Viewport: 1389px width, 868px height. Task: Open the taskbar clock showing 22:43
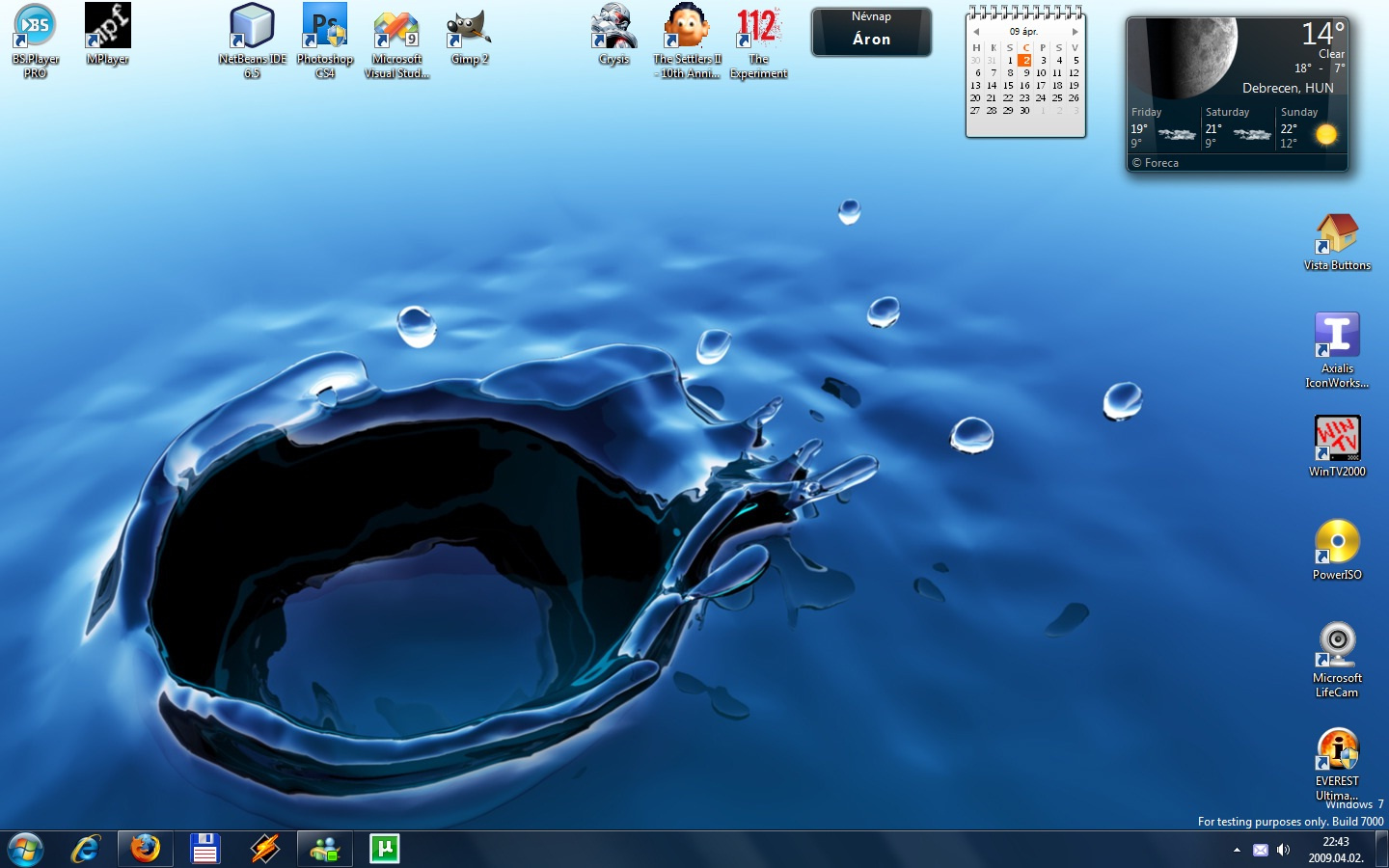coord(1336,850)
